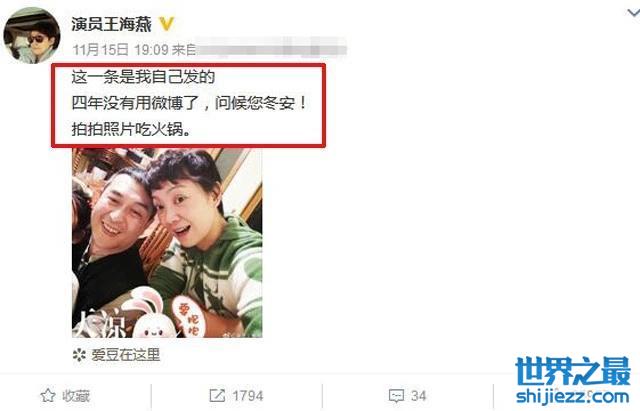Open the blurred post source link
The height and width of the screenshot is (411, 640).
271,50
